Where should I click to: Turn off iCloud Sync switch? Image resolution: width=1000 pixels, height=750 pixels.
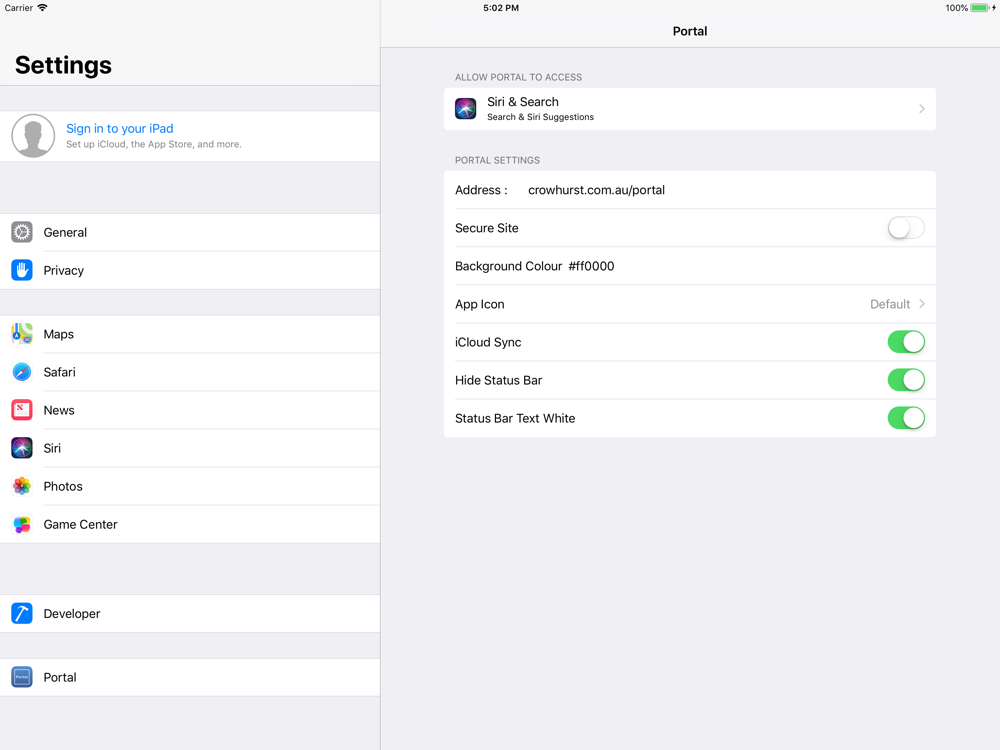[906, 342]
